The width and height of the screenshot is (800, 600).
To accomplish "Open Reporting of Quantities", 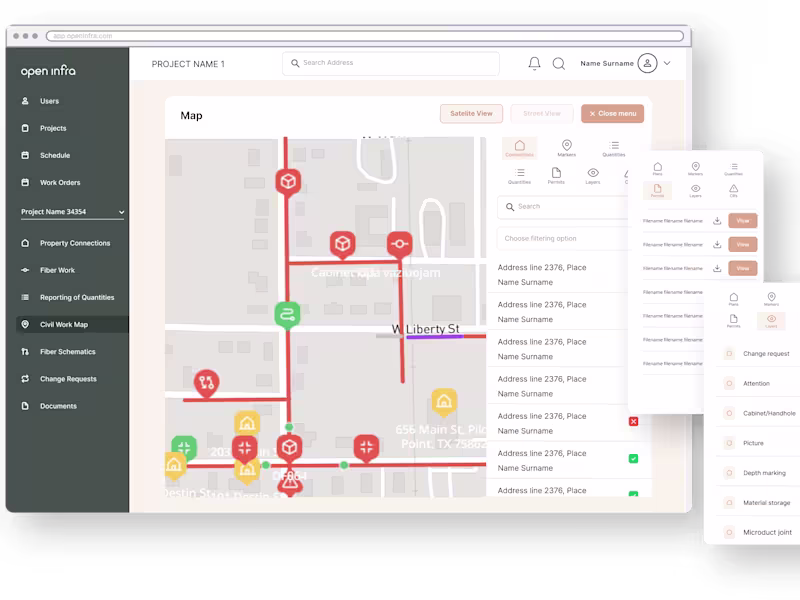I will coord(77,297).
